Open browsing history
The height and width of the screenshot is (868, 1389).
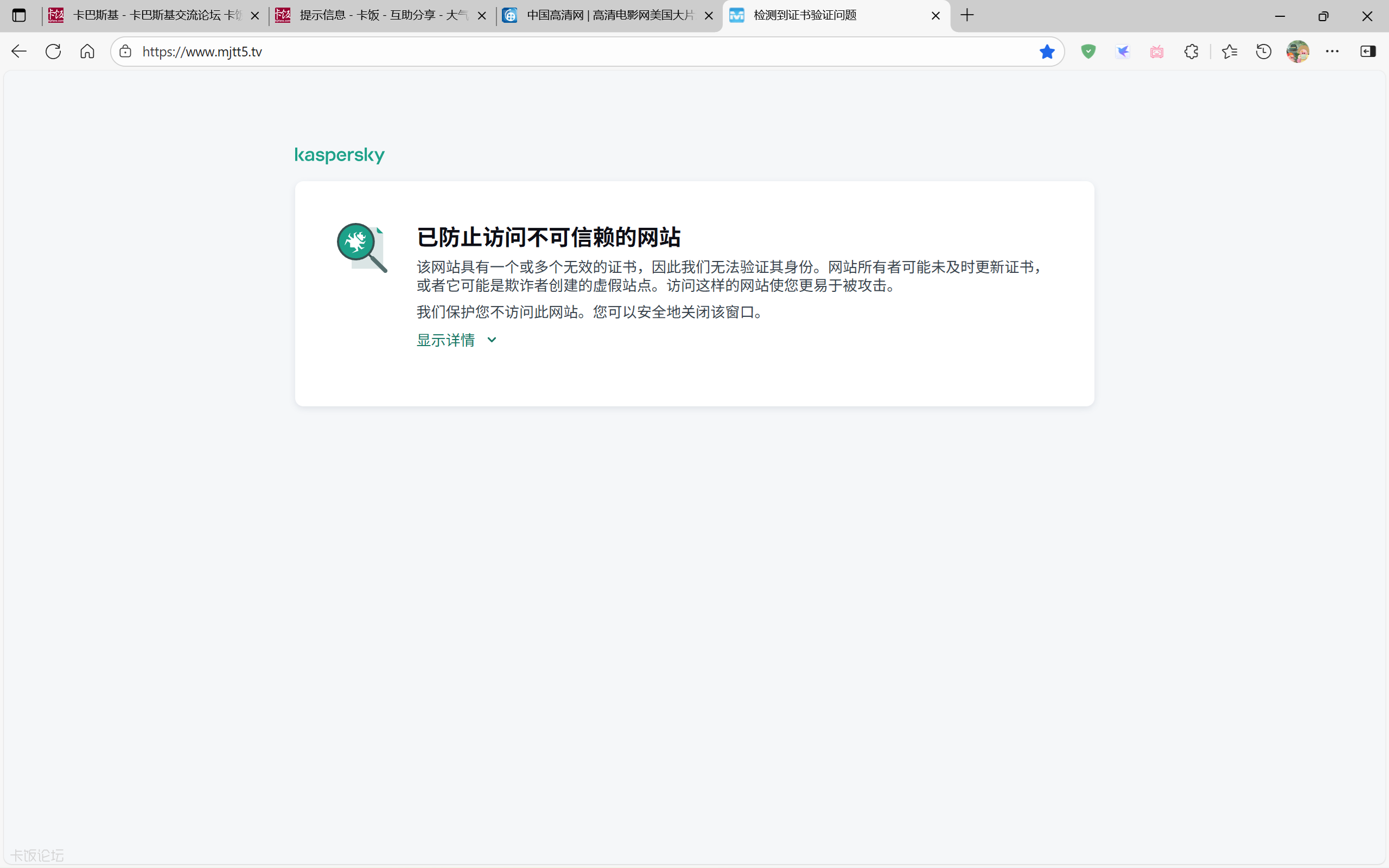[x=1263, y=51]
